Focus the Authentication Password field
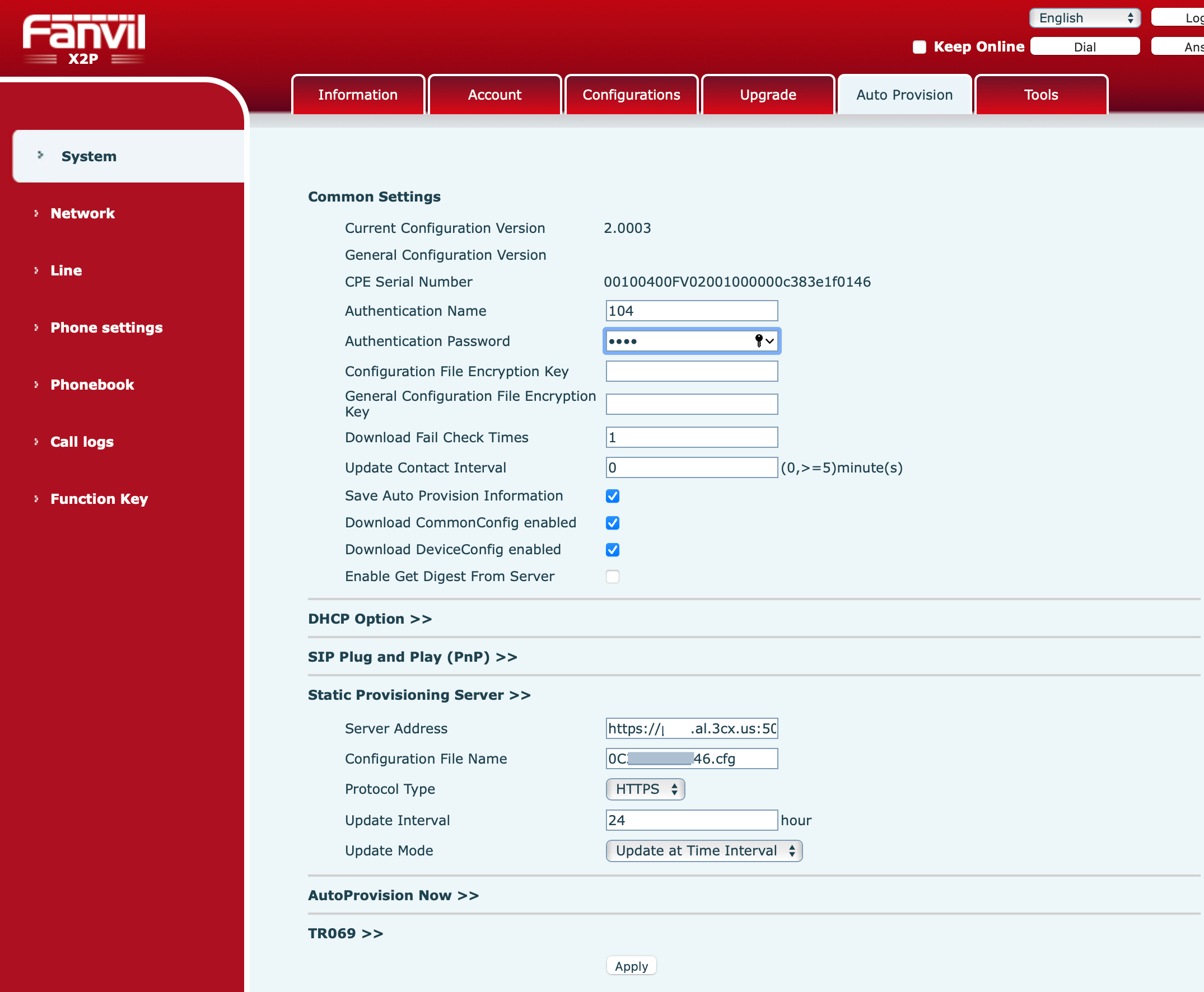The image size is (1204, 992). click(692, 341)
